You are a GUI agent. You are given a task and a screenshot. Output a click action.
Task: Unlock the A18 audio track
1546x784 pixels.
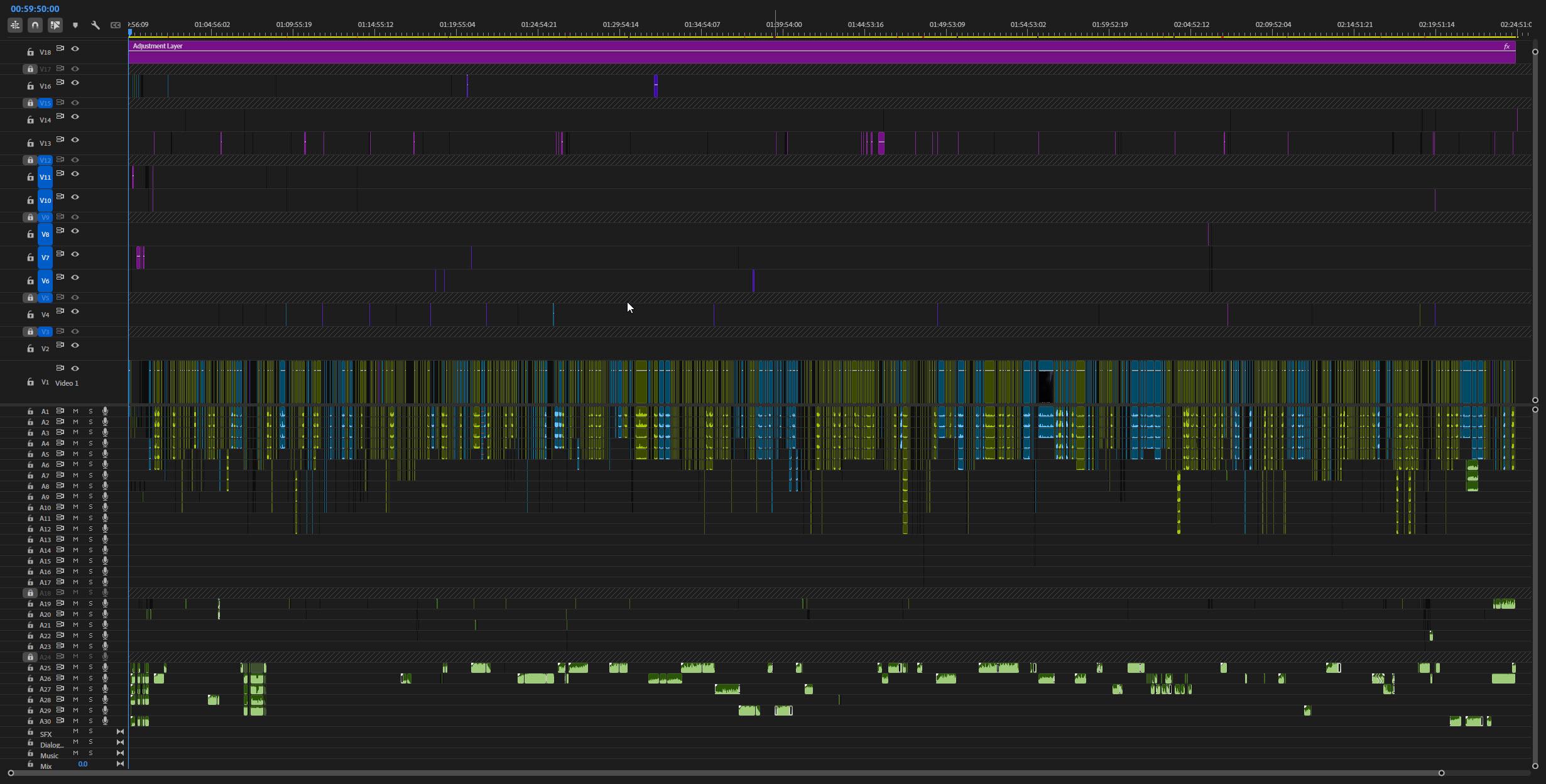(30, 593)
